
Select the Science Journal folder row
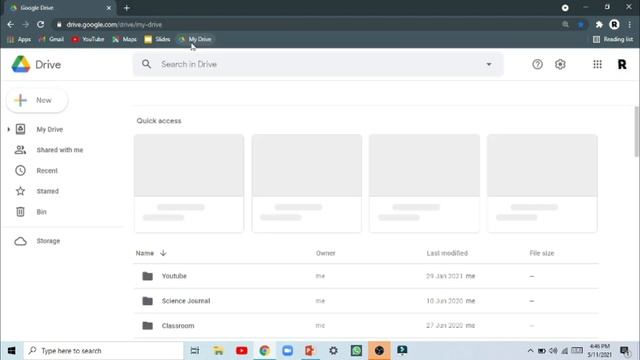[x=366, y=301]
